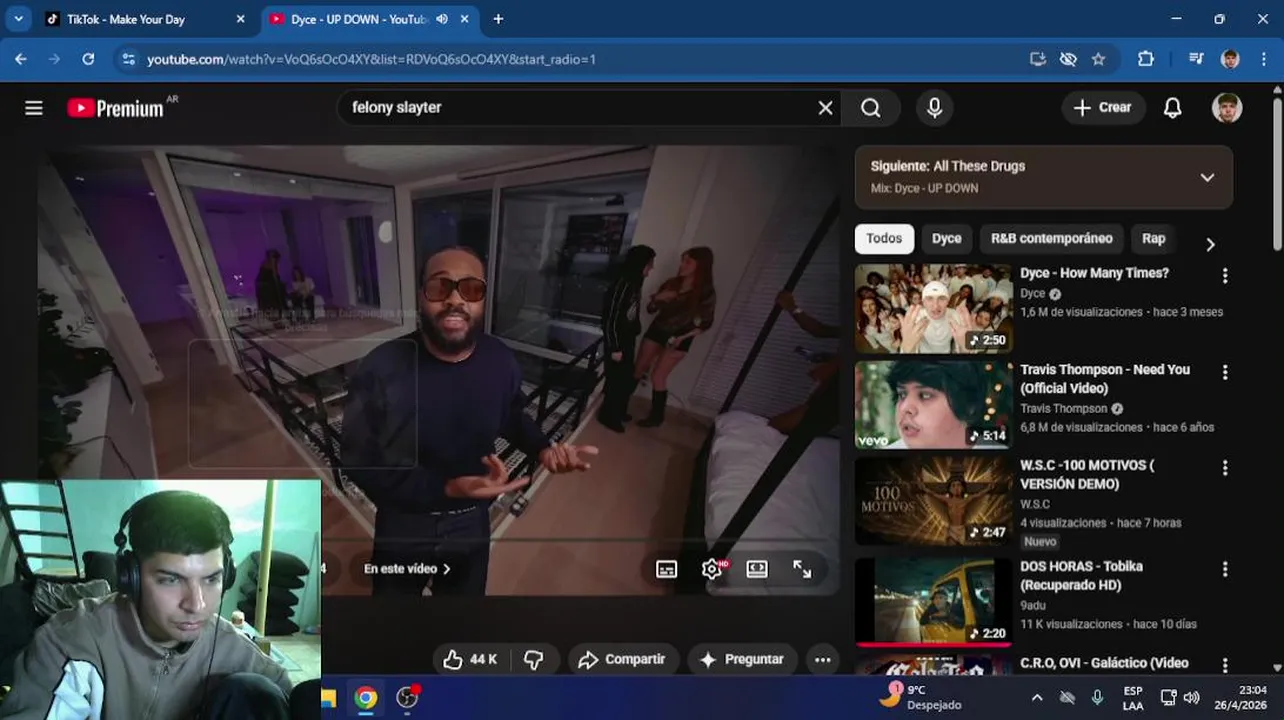Show more filter chips with right arrow
Image resolution: width=1284 pixels, height=720 pixels.
point(1210,244)
